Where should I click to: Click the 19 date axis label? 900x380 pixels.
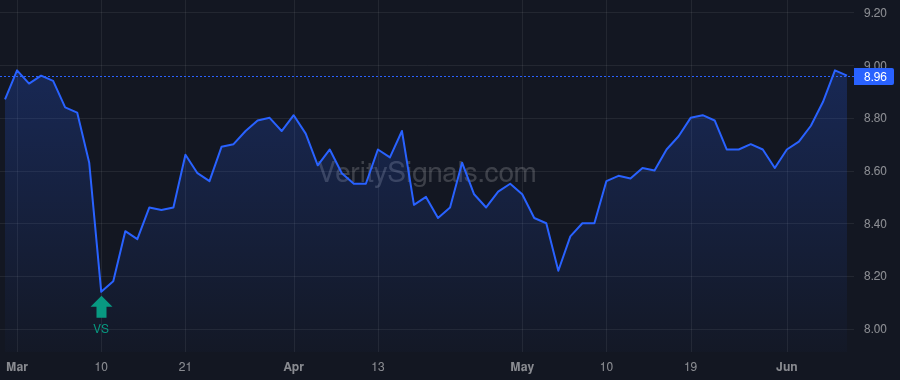pyautogui.click(x=691, y=366)
